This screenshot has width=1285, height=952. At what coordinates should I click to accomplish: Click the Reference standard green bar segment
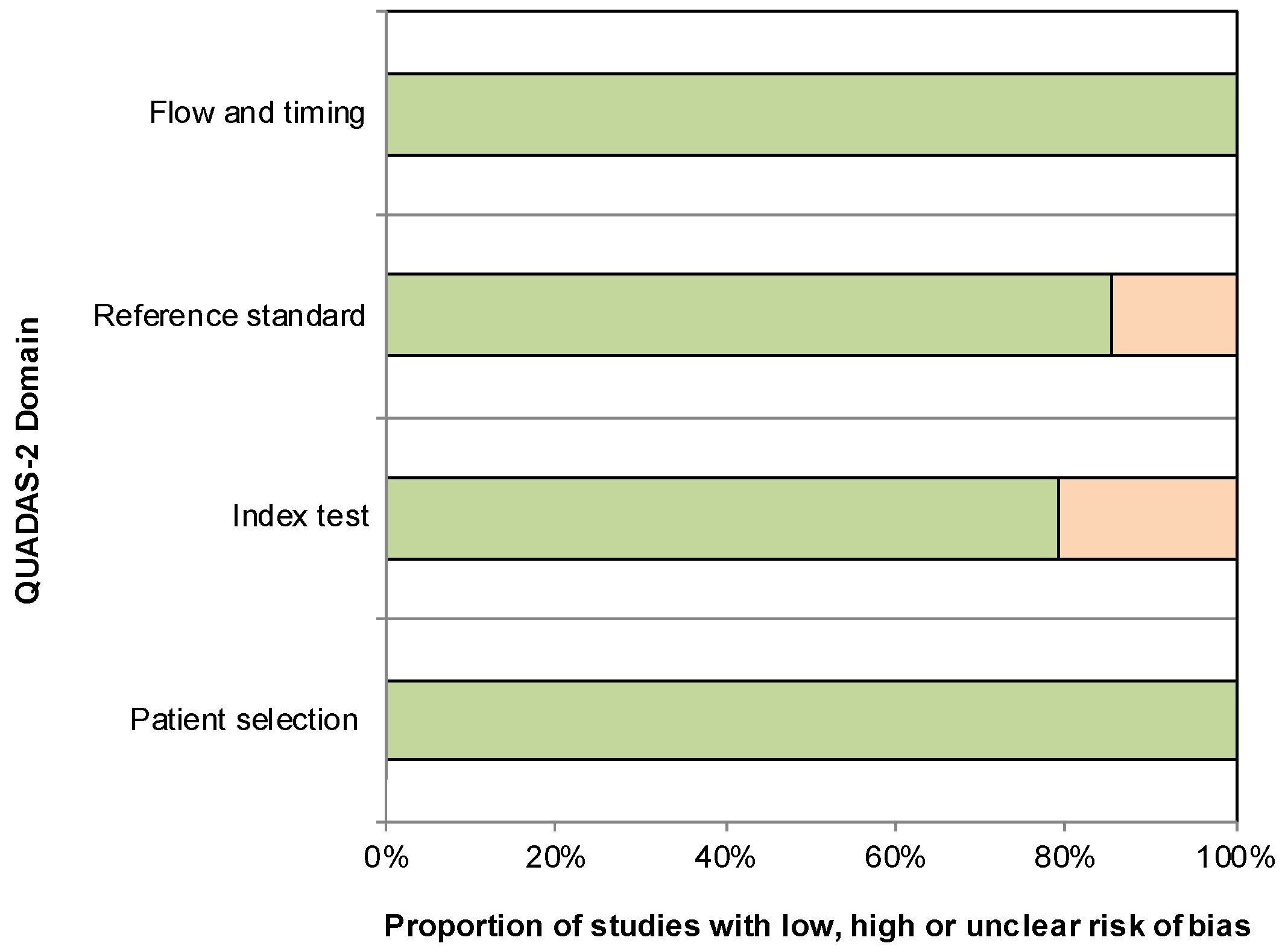[748, 315]
